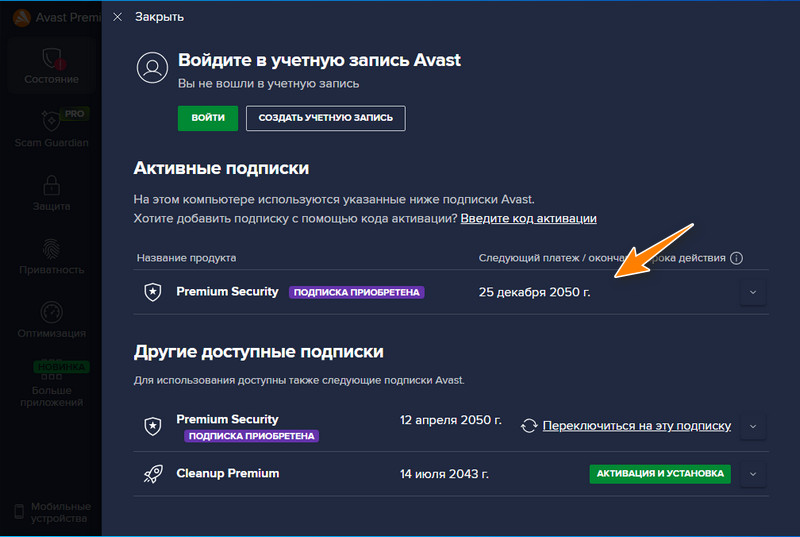
Task: Click the user account avatar icon
Action: tap(152, 67)
